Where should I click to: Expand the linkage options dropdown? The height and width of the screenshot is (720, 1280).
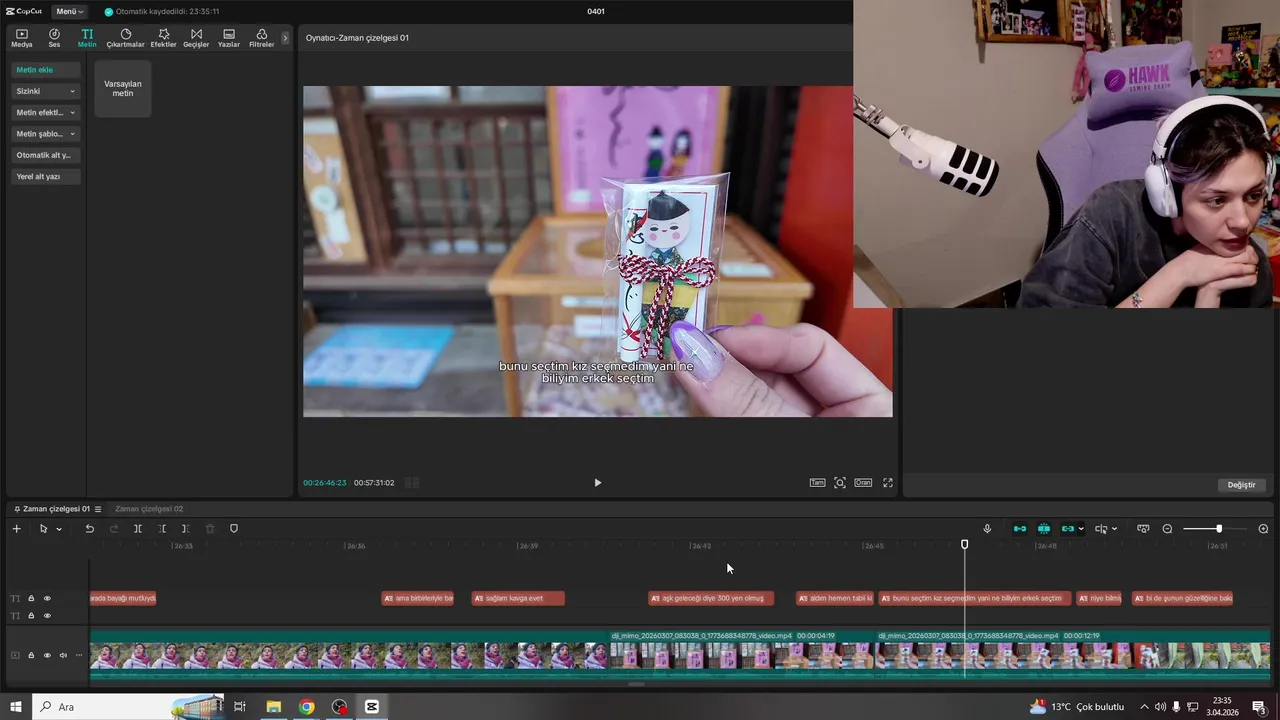[x=1081, y=529]
